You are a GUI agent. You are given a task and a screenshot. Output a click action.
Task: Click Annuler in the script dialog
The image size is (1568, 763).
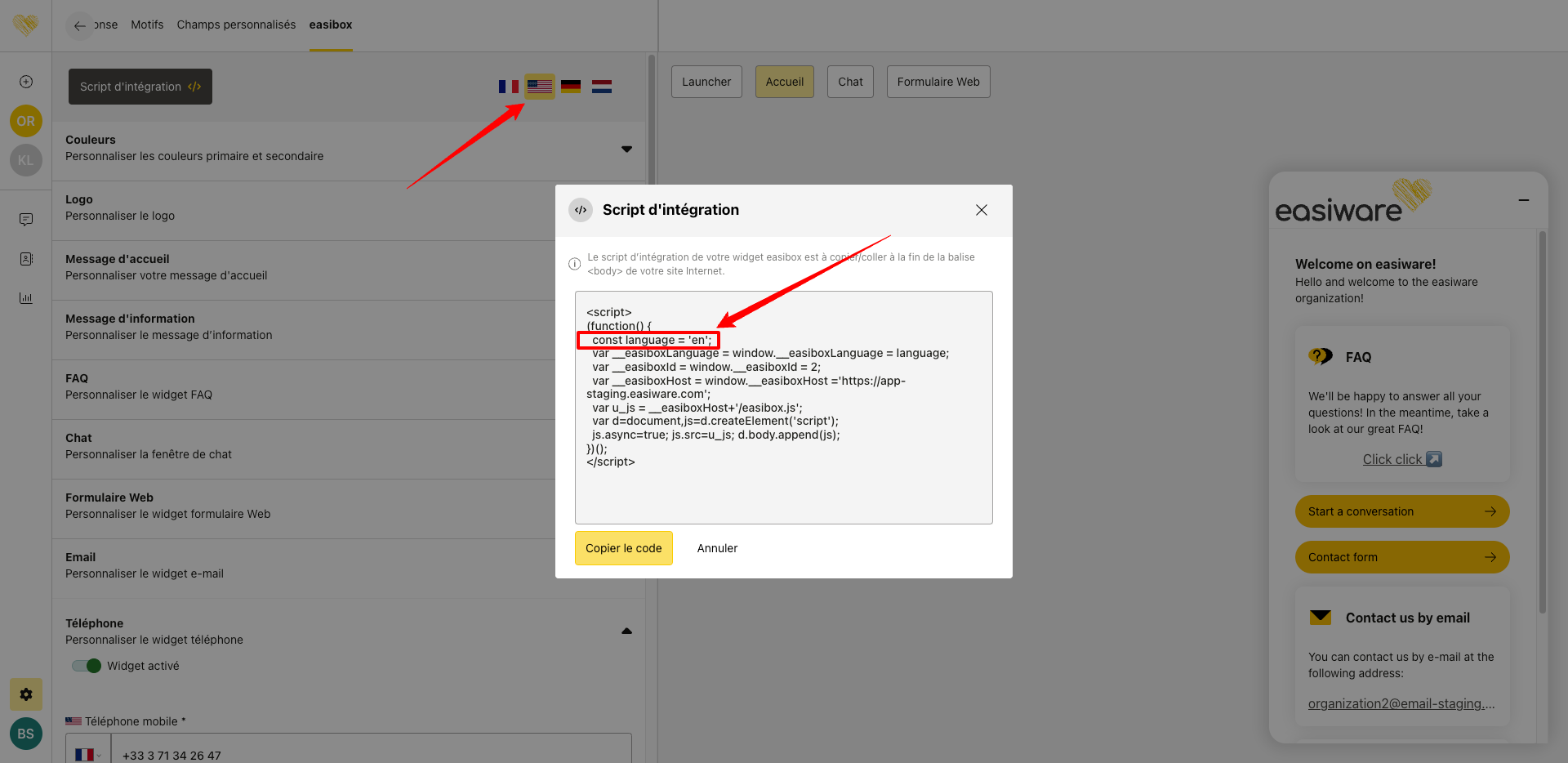click(x=717, y=548)
